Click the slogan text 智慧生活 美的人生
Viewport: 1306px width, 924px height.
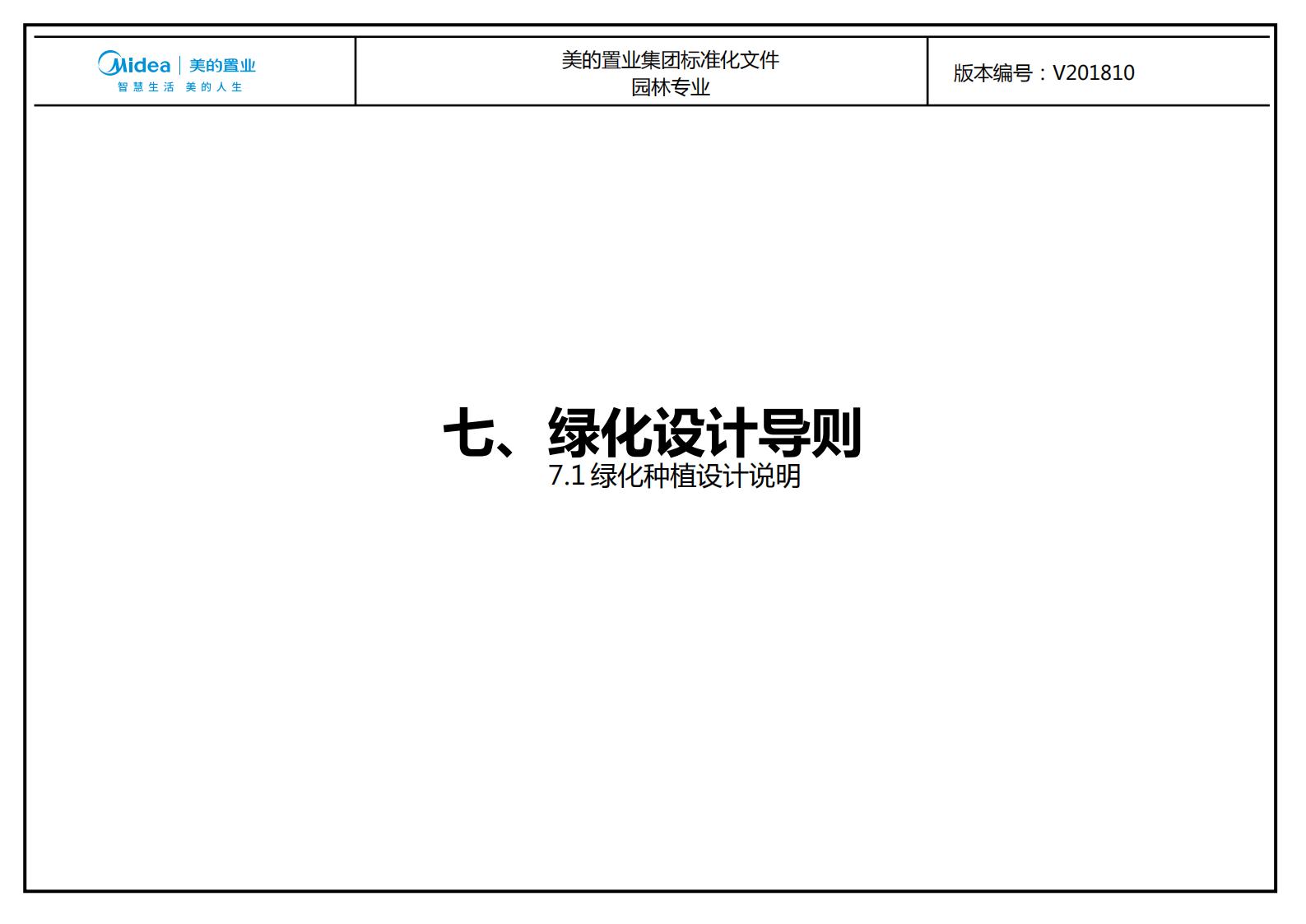click(179, 86)
